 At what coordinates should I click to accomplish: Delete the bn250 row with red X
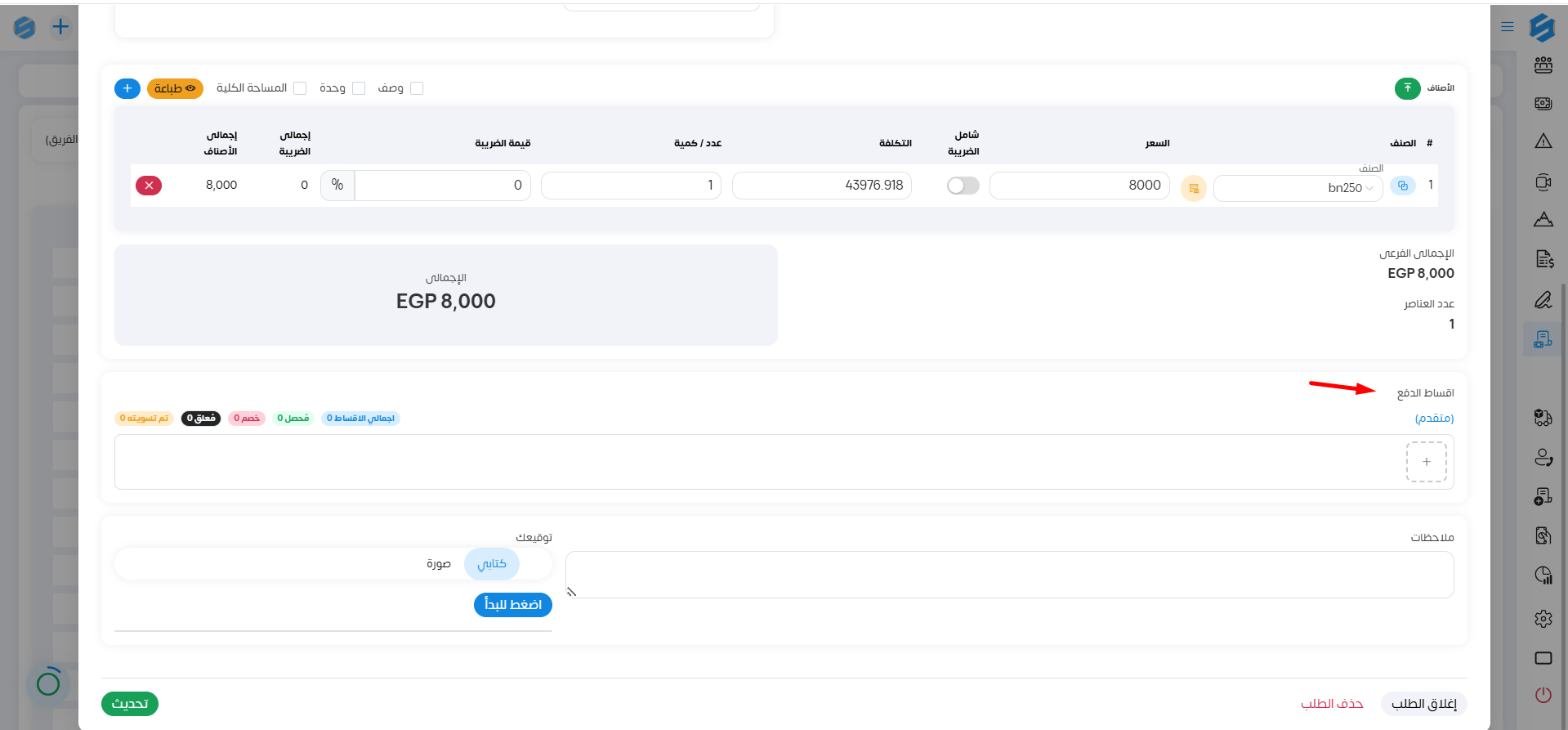coord(149,186)
